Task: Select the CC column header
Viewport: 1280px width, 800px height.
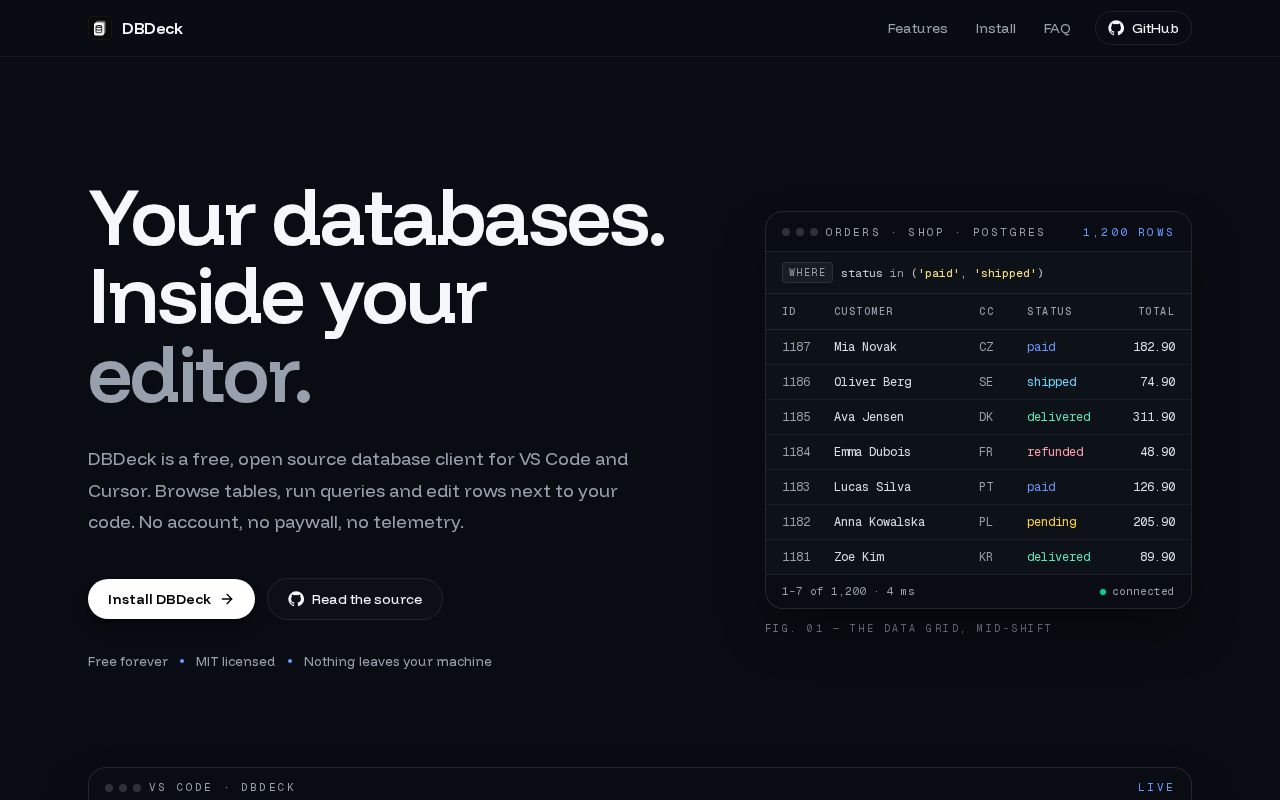Action: tap(987, 311)
